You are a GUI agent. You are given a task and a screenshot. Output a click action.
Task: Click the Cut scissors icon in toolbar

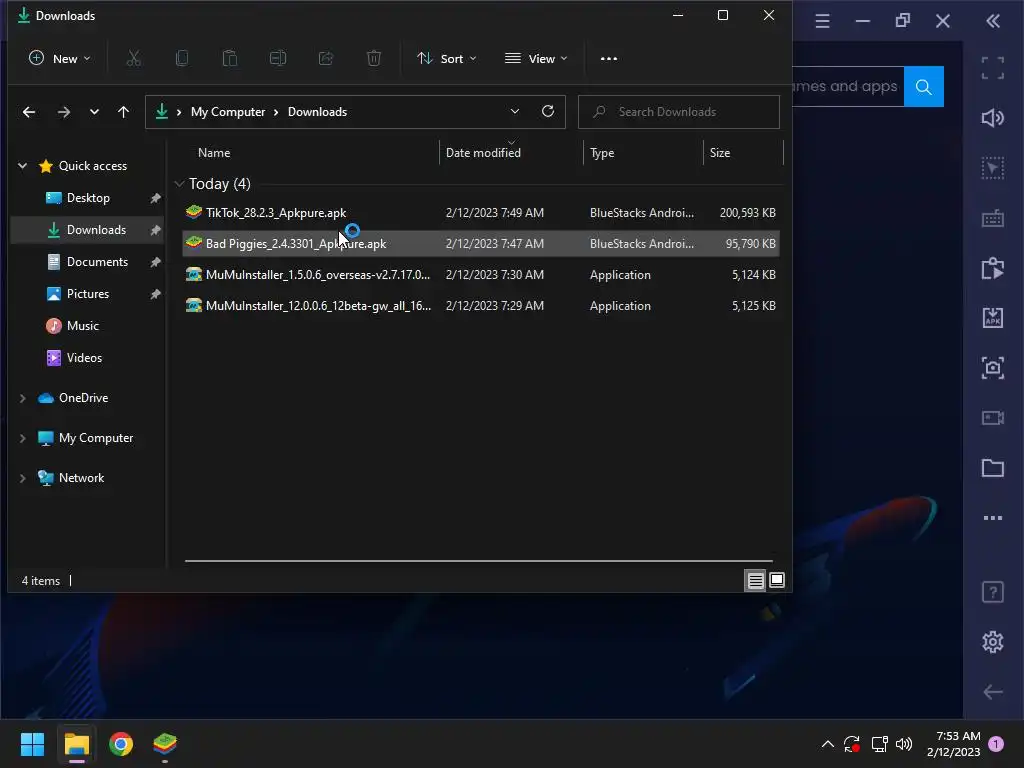tap(133, 59)
